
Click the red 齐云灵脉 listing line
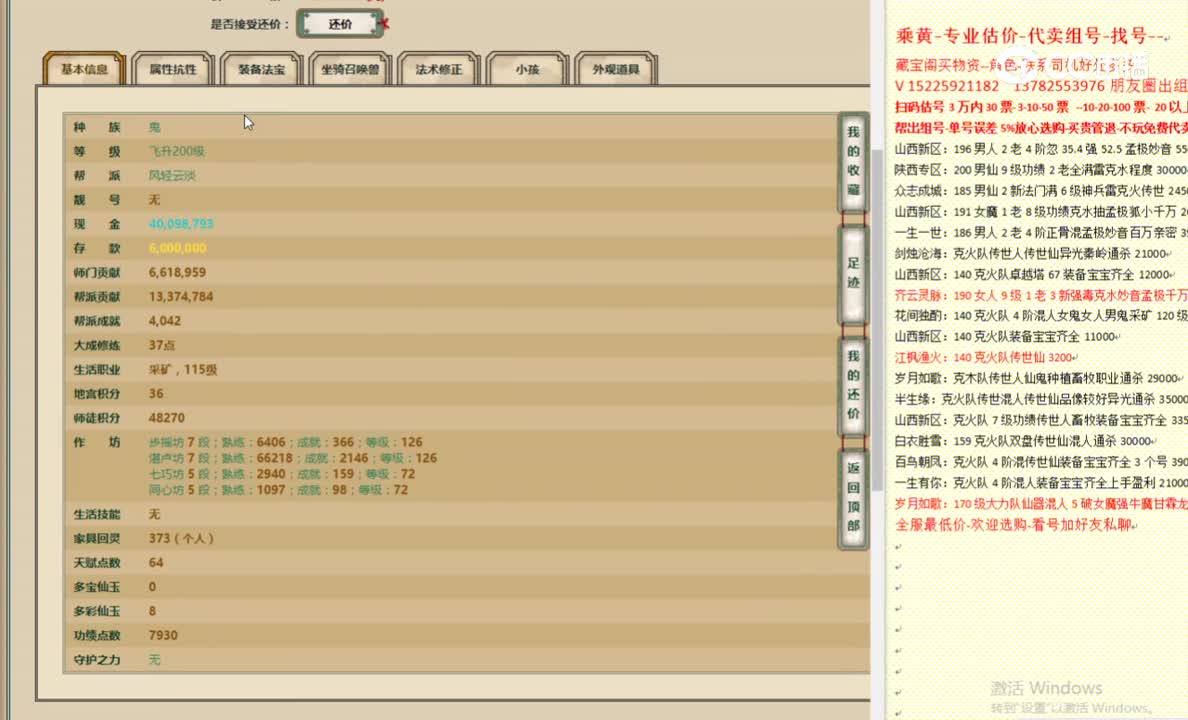coord(1041,296)
